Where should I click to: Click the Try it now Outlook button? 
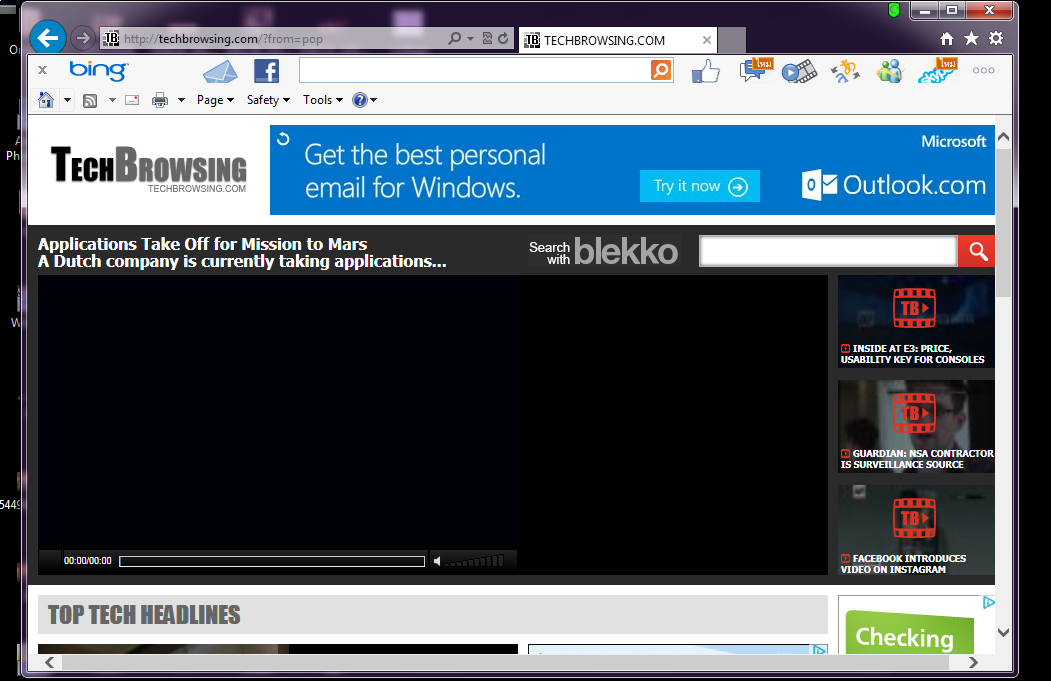click(x=700, y=186)
